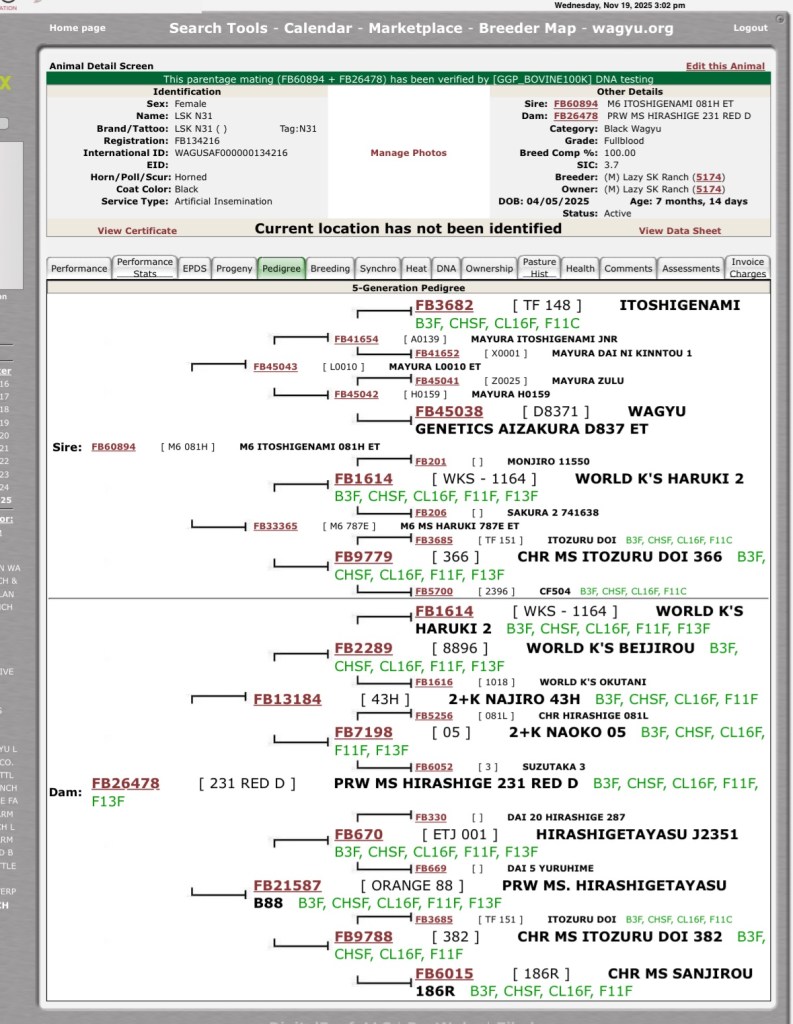The width and height of the screenshot is (793, 1024).
Task: Switch to the Progeny tab
Action: 234,268
